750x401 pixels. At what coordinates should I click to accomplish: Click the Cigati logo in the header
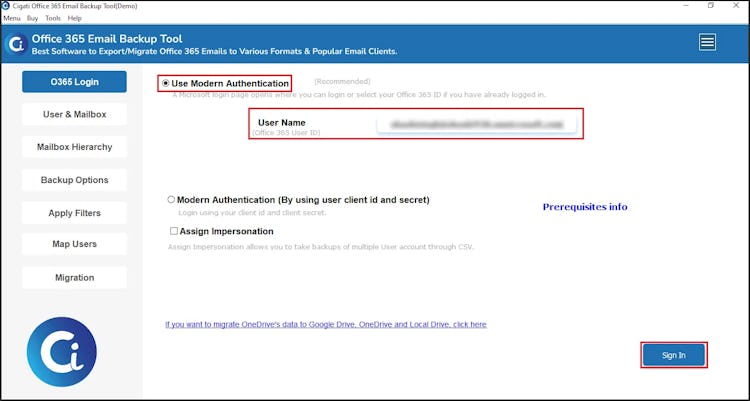pos(16,44)
